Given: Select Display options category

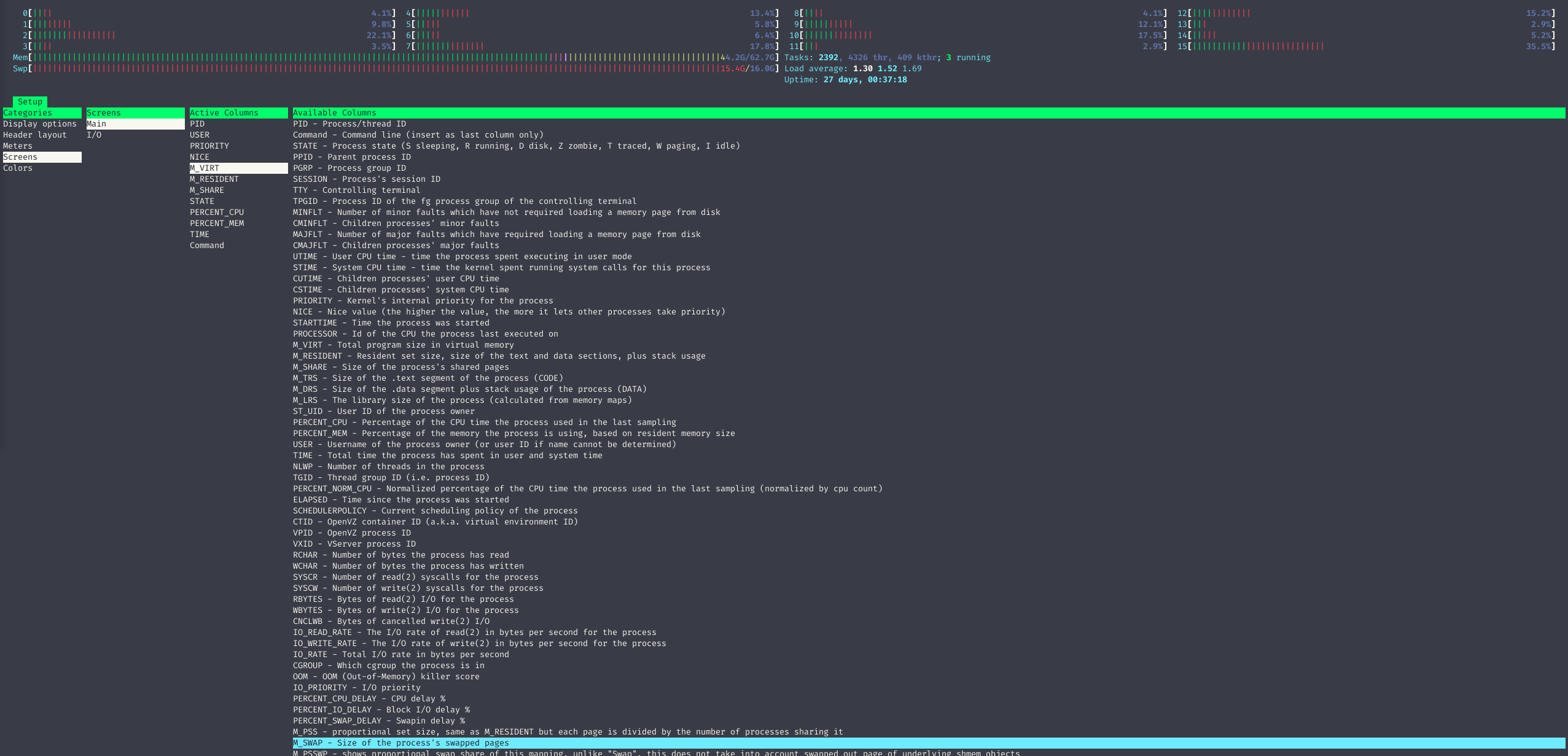Looking at the screenshot, I should (40, 124).
